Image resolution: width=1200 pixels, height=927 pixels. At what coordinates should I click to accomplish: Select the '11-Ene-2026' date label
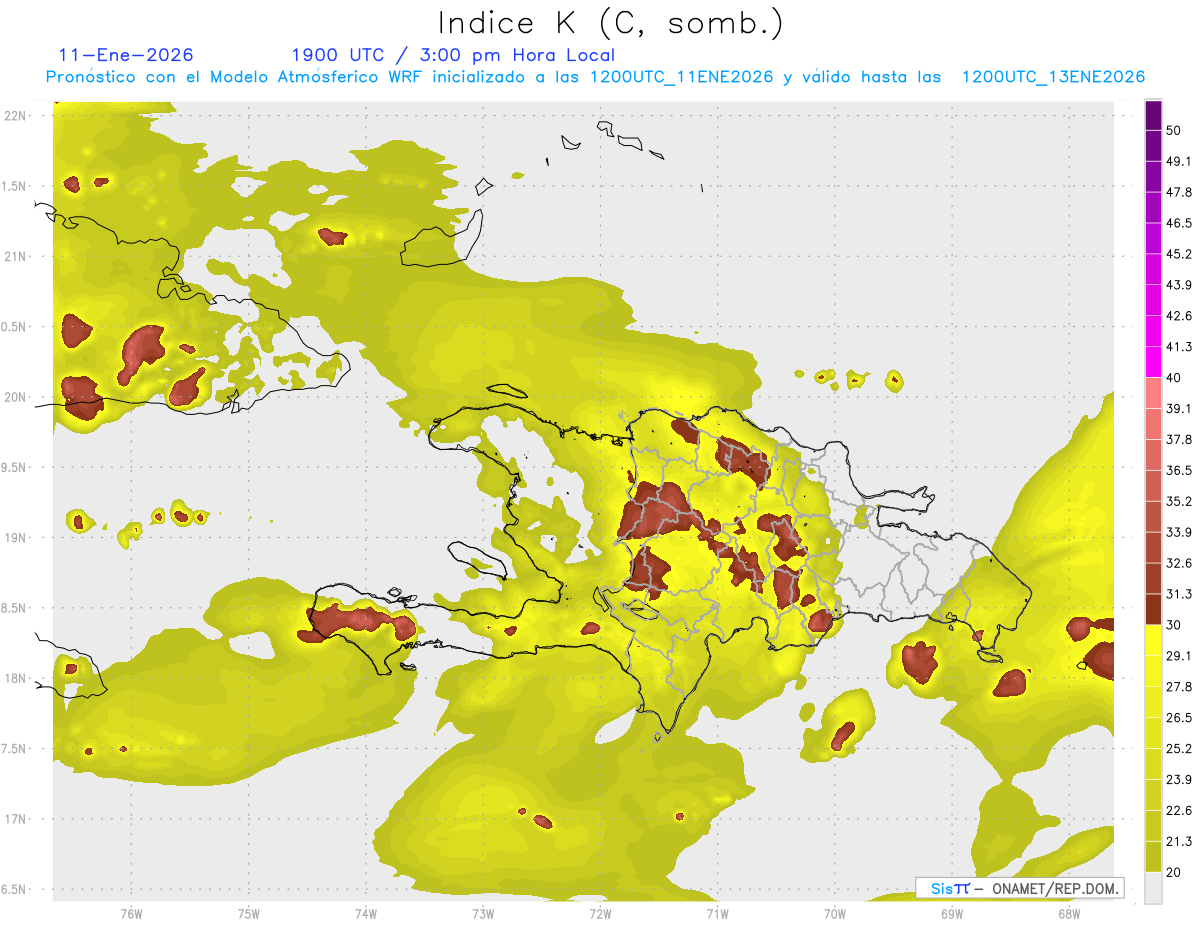click(x=126, y=55)
